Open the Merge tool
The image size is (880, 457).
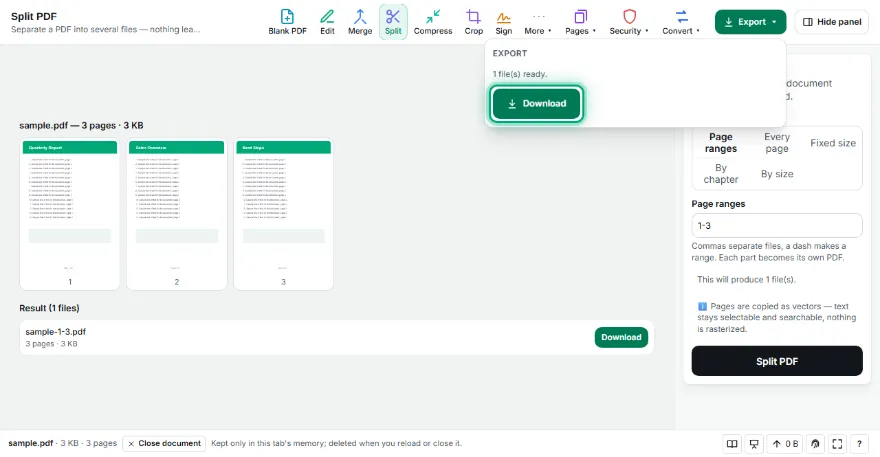360,22
